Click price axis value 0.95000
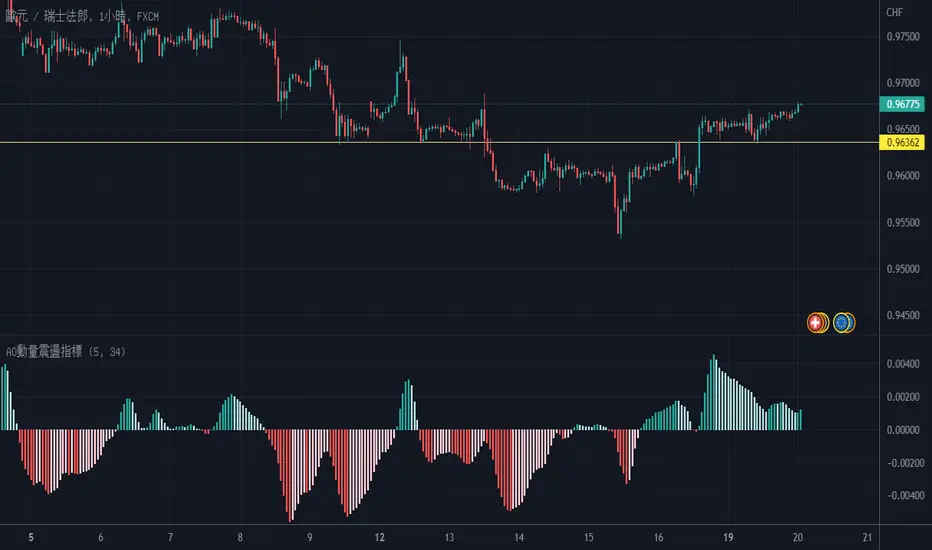Image resolution: width=932 pixels, height=550 pixels. 903,269
